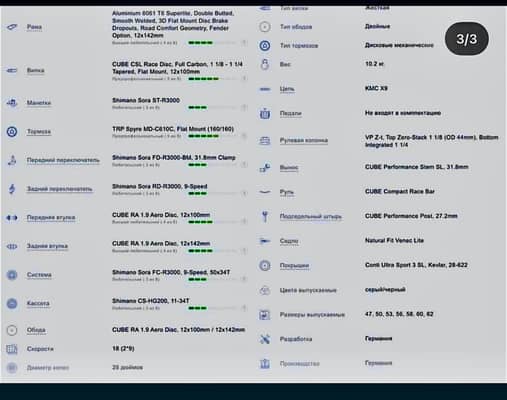Select the Natural Fit Venec Lite text
This screenshot has height=400, width=507.
coord(394,241)
